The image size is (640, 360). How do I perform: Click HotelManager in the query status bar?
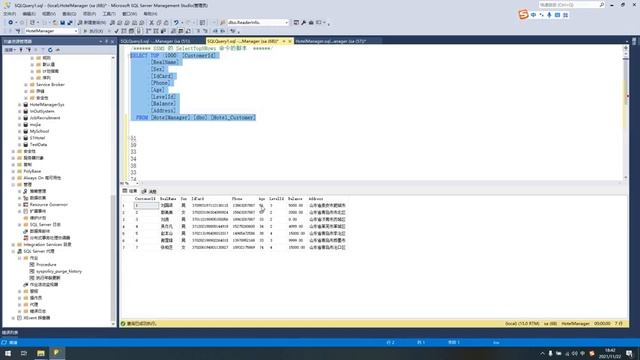click(x=576, y=324)
